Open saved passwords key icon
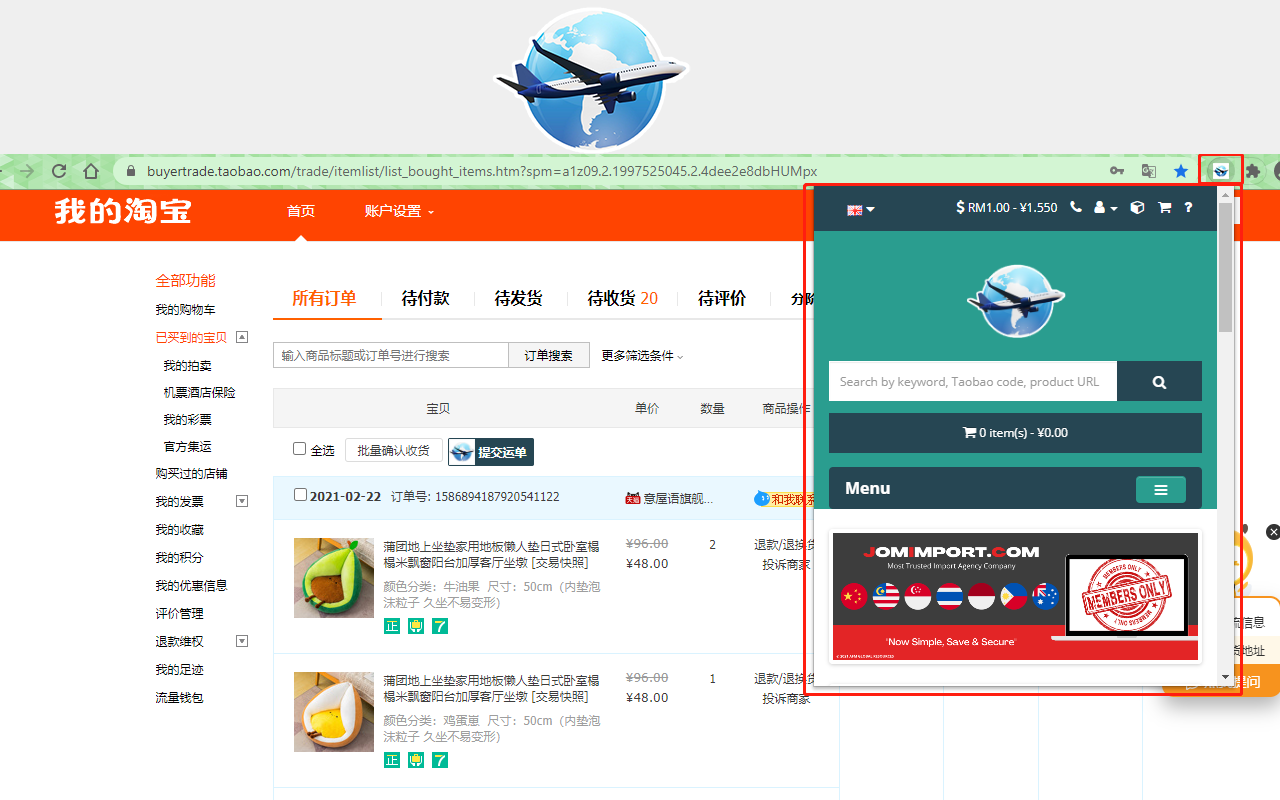Screen dimensions: 1280x800 (x=1117, y=171)
